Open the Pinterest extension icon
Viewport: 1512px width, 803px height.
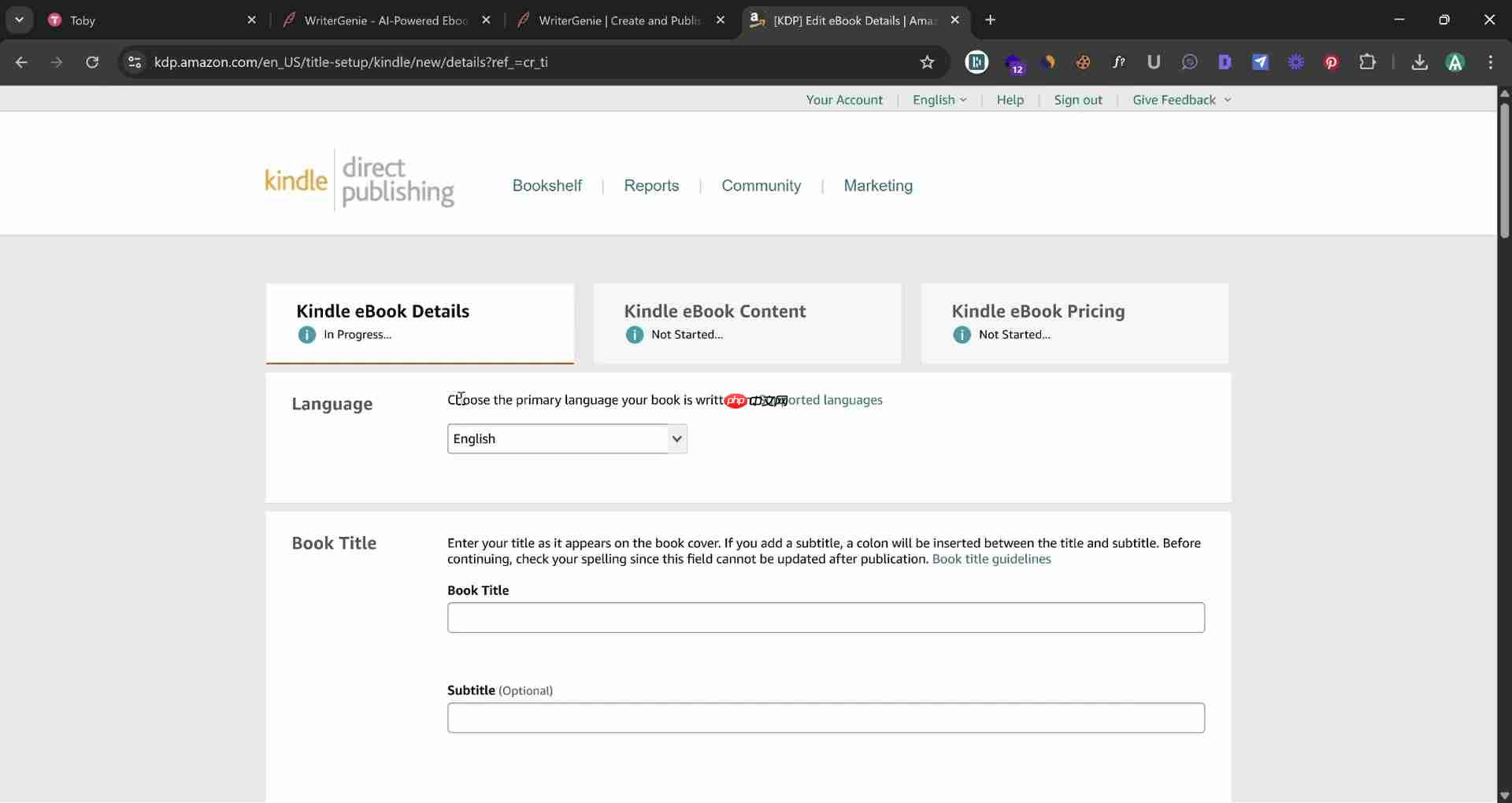[x=1331, y=62]
